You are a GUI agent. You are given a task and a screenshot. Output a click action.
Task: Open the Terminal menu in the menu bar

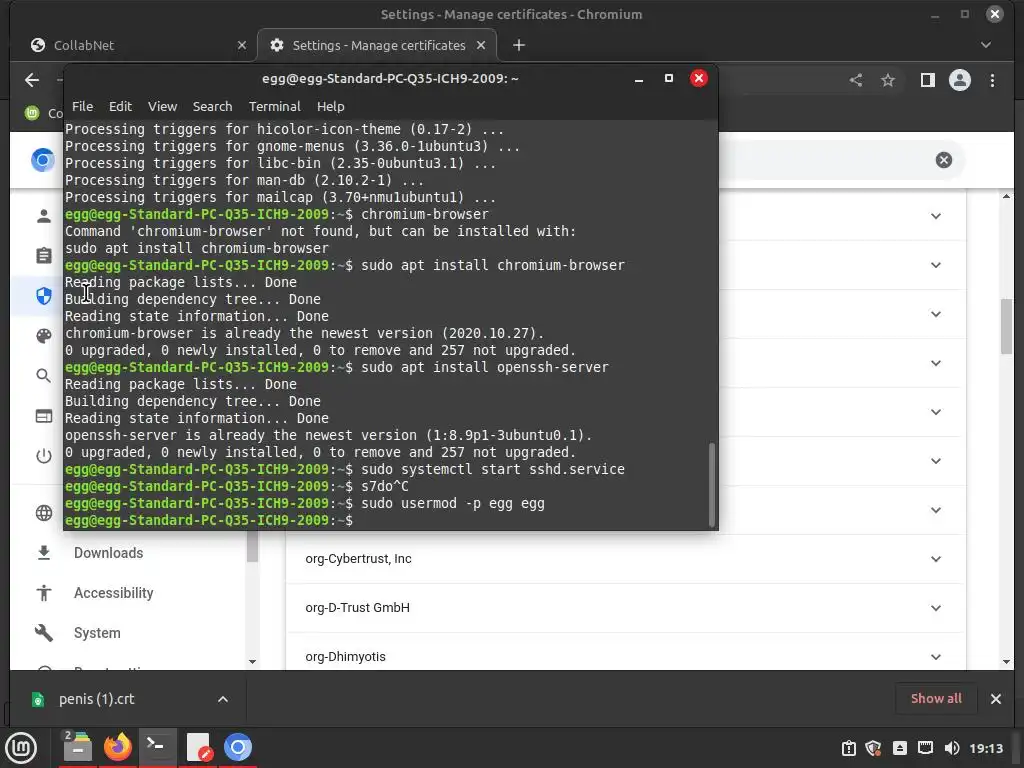click(274, 106)
